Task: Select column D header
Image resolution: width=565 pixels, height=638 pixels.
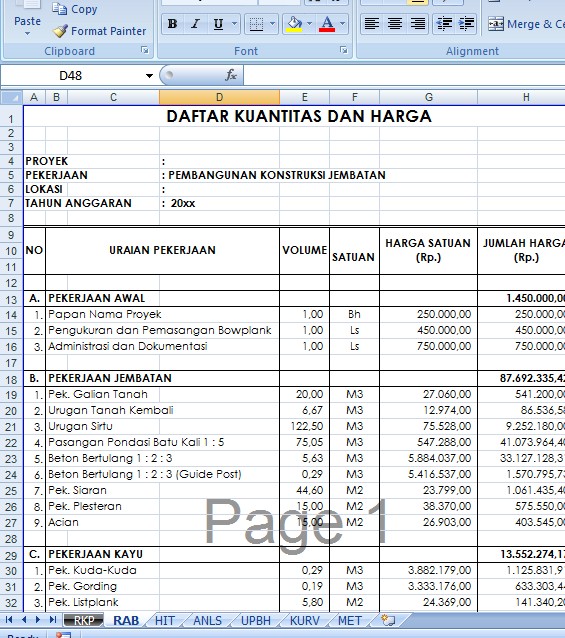Action: coord(219,98)
